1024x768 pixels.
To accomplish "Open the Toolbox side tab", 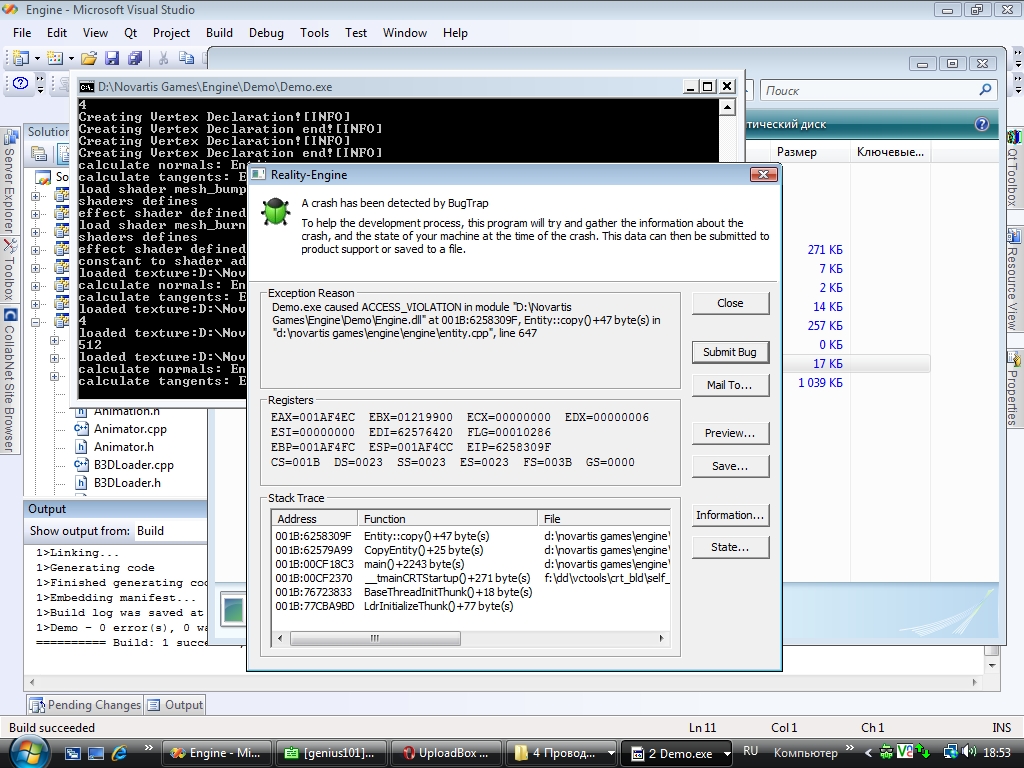I will [x=10, y=269].
